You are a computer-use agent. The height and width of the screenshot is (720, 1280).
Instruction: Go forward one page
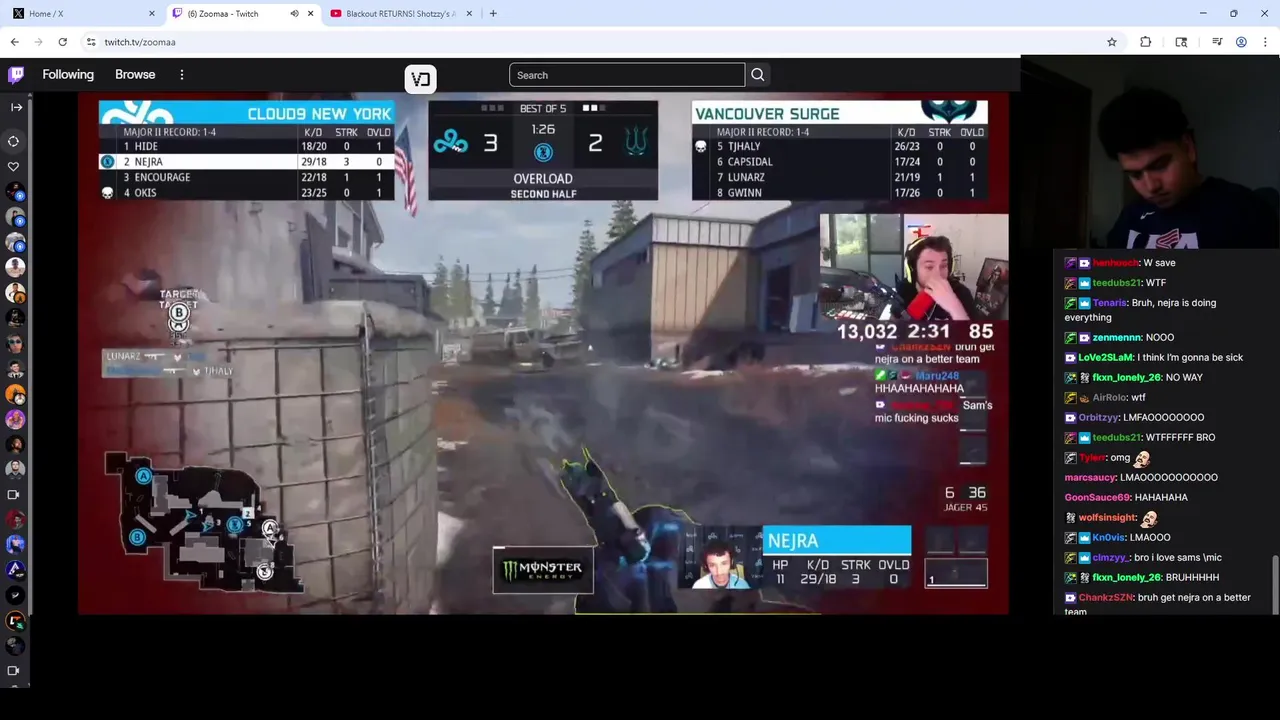(38, 42)
